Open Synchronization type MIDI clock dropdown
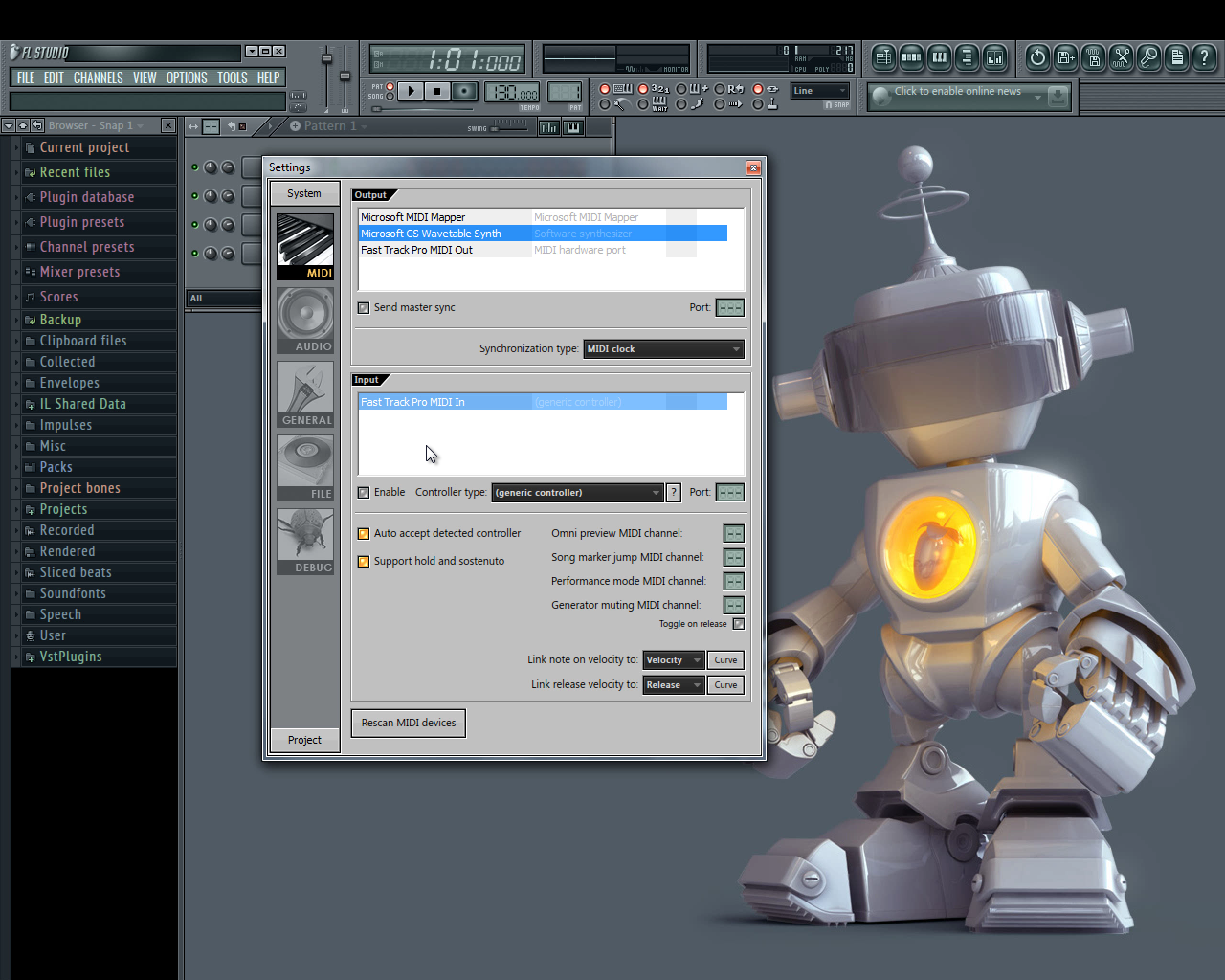Screen dimensions: 1225x980 coord(663,349)
